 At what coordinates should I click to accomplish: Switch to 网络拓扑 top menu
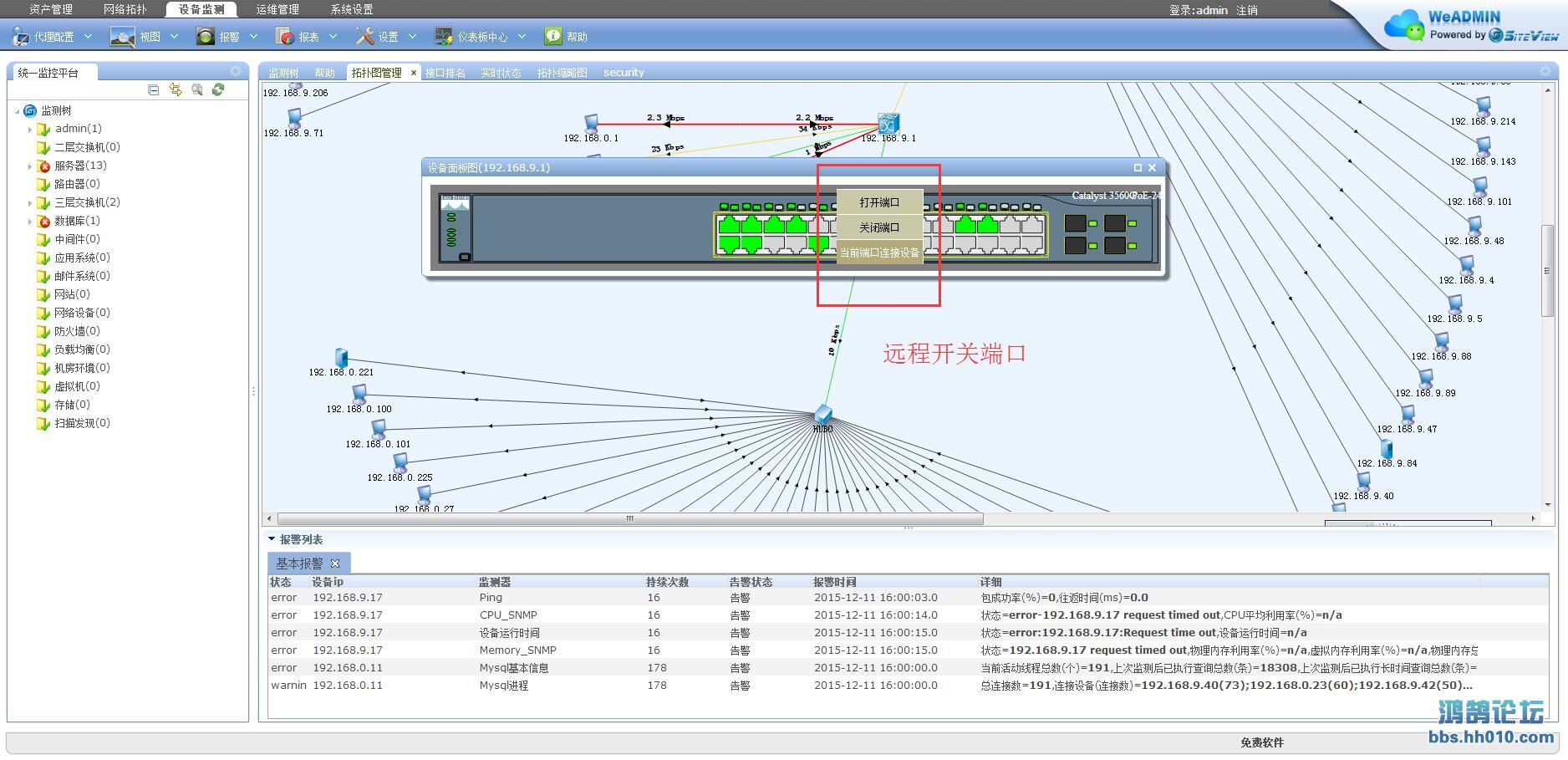pyautogui.click(x=125, y=9)
